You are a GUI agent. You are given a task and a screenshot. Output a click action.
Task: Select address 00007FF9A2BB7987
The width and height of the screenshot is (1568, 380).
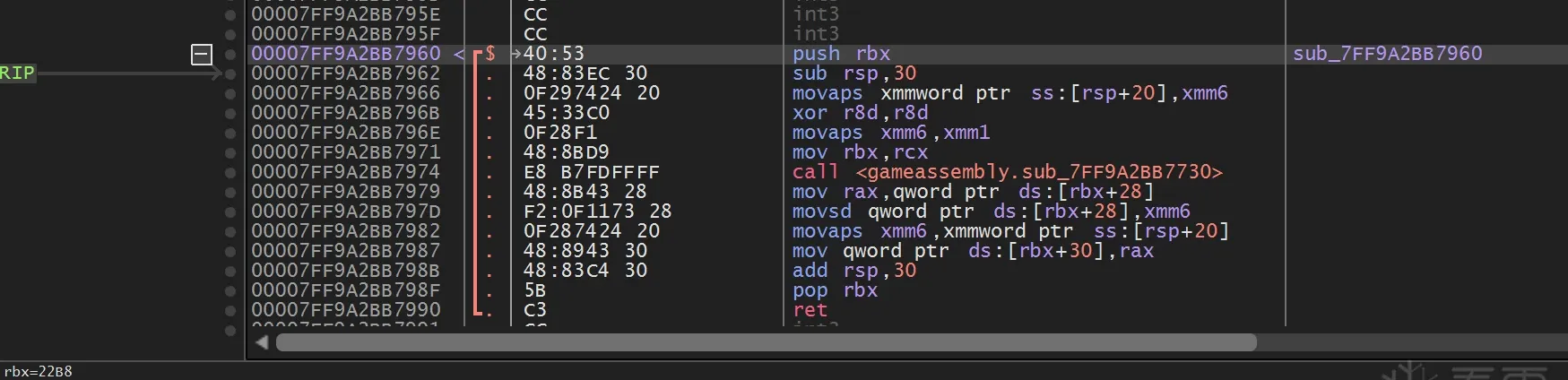point(346,251)
